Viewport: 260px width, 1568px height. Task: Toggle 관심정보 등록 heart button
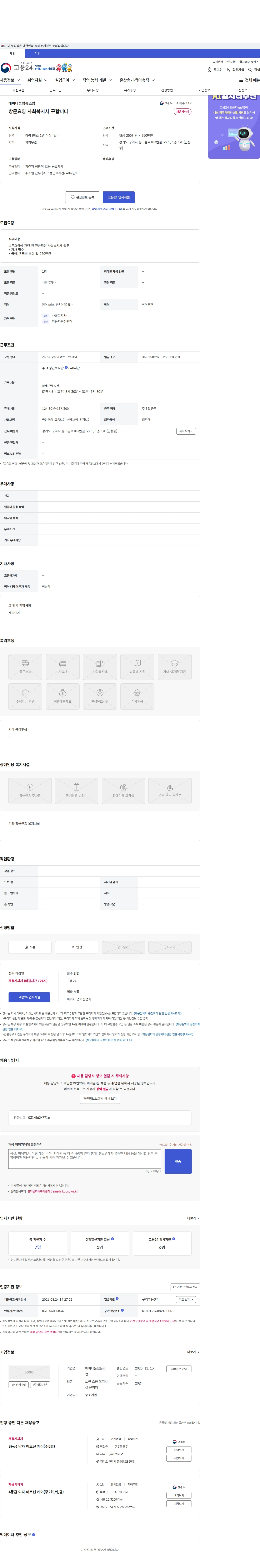pyautogui.click(x=82, y=197)
